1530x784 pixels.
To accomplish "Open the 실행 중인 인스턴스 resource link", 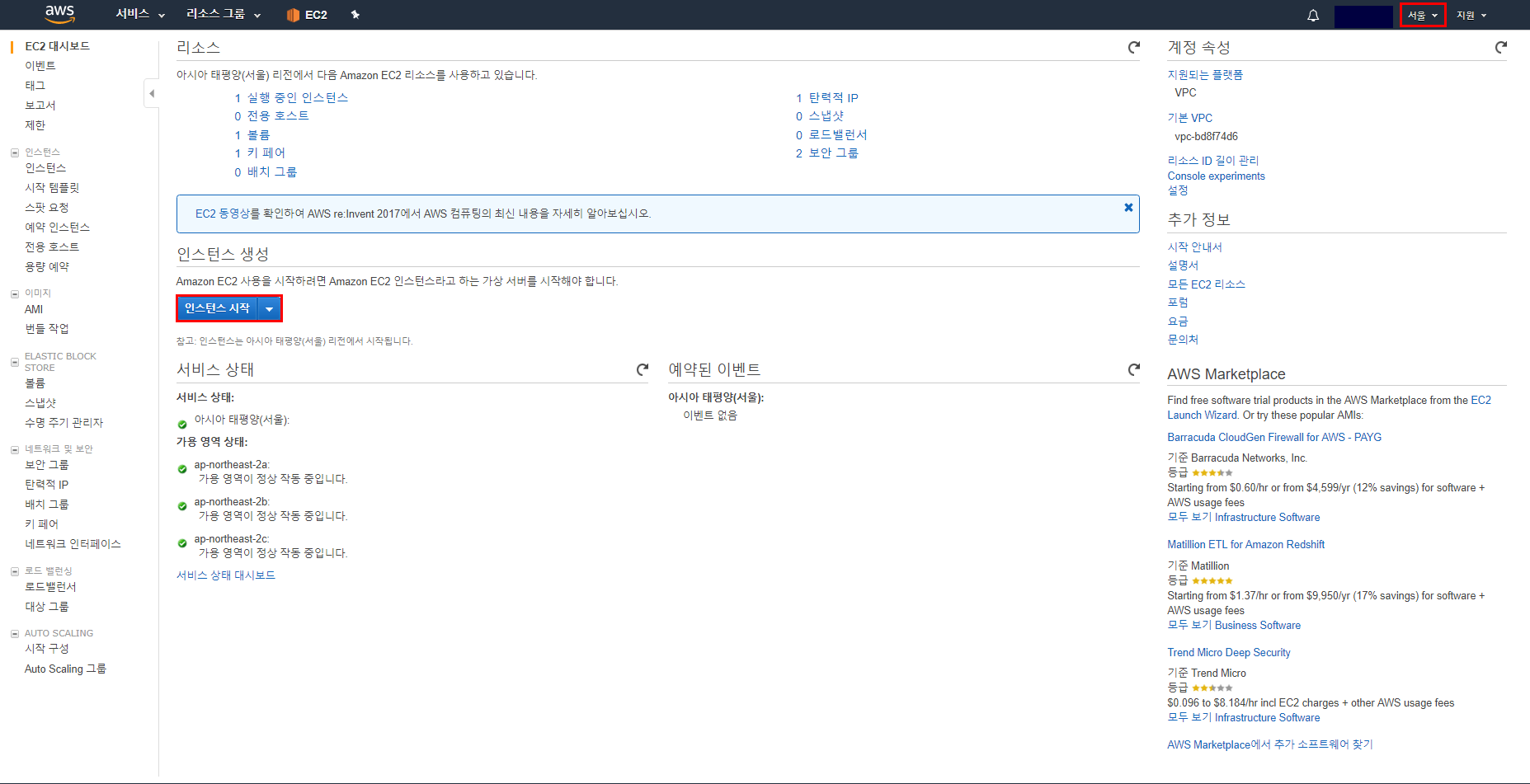I will (x=298, y=98).
